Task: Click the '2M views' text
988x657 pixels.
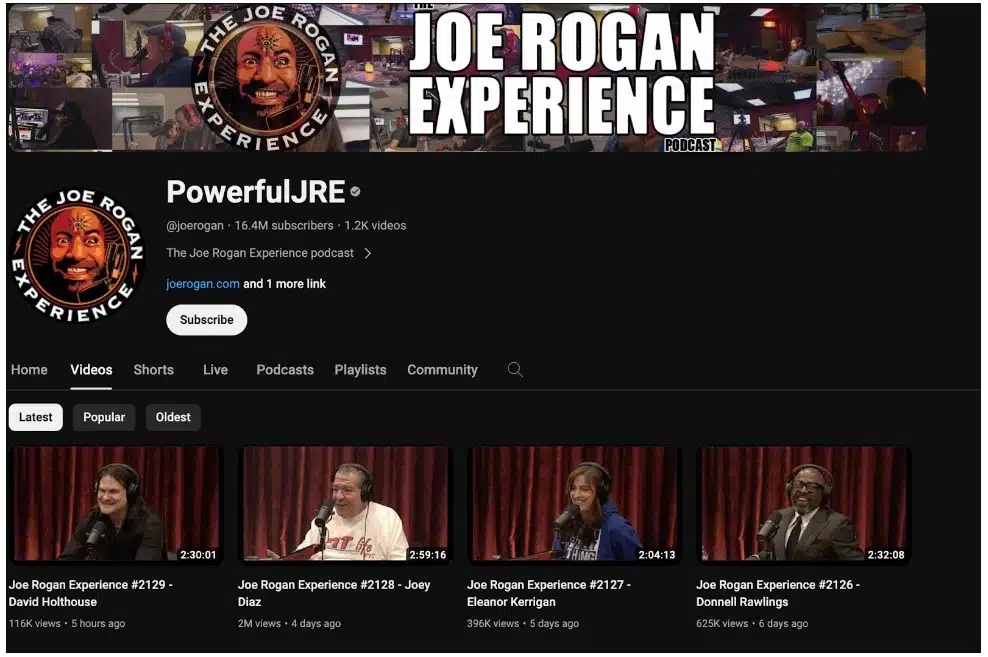Action: click(259, 624)
